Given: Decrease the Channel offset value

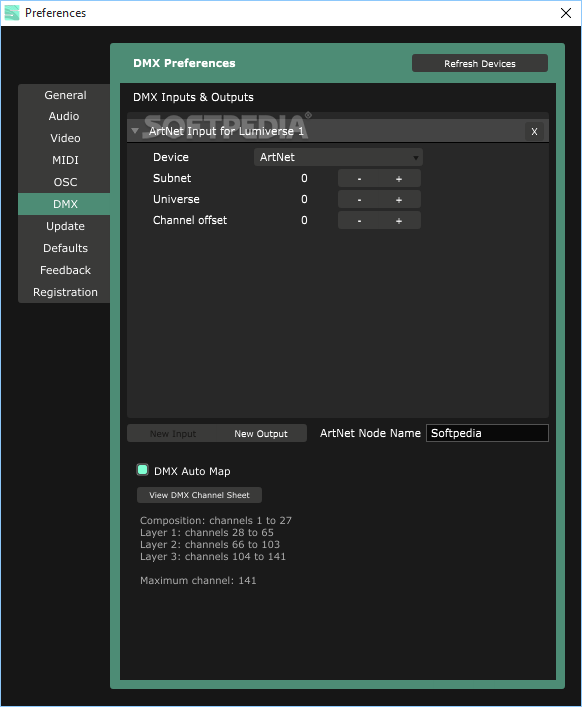Looking at the screenshot, I should pyautogui.click(x=359, y=220).
